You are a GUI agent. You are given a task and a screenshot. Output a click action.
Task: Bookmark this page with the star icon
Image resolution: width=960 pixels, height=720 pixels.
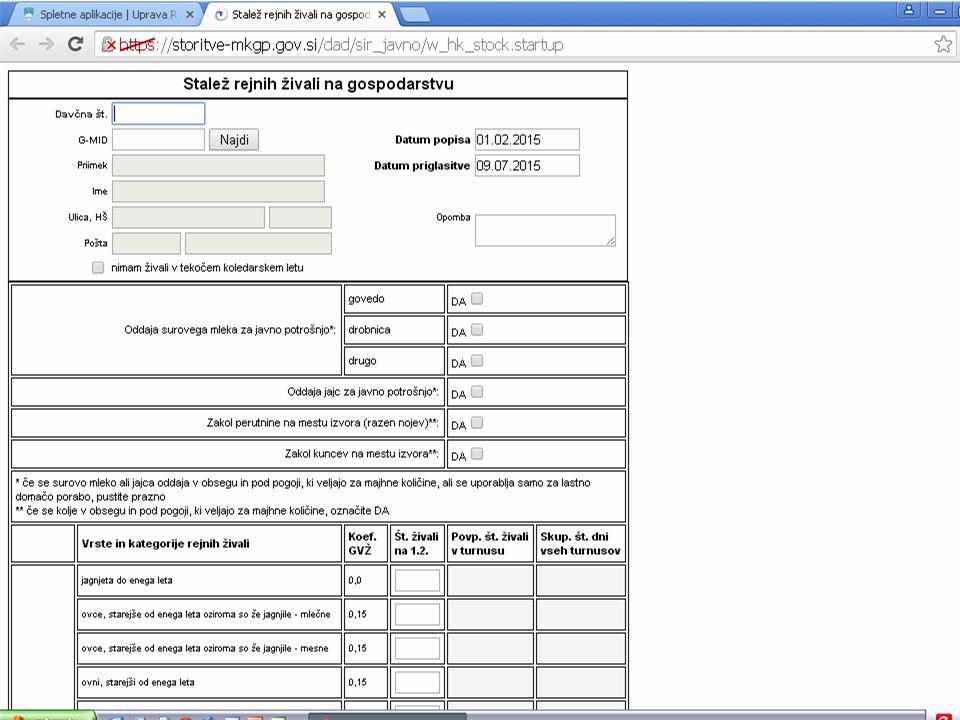click(x=943, y=44)
